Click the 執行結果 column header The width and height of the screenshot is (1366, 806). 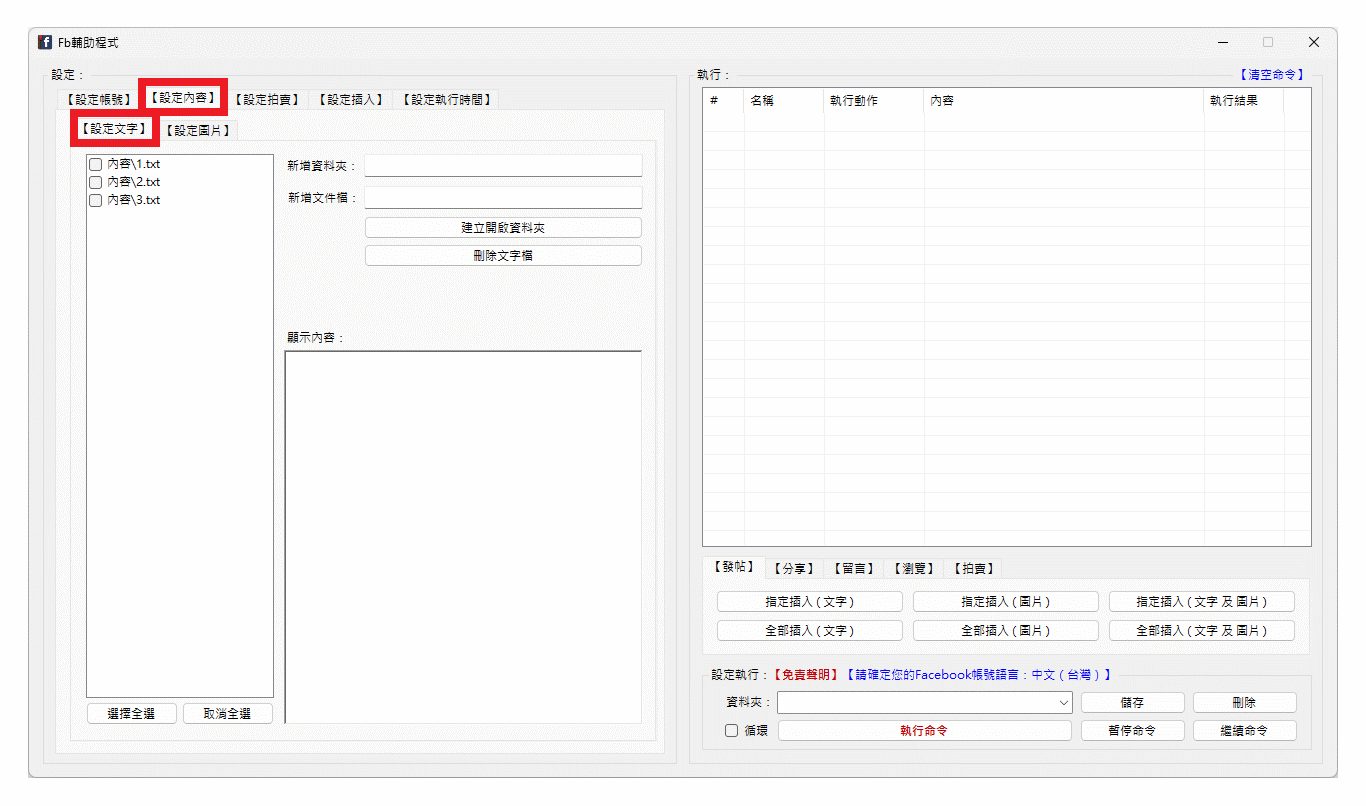click(x=1244, y=100)
